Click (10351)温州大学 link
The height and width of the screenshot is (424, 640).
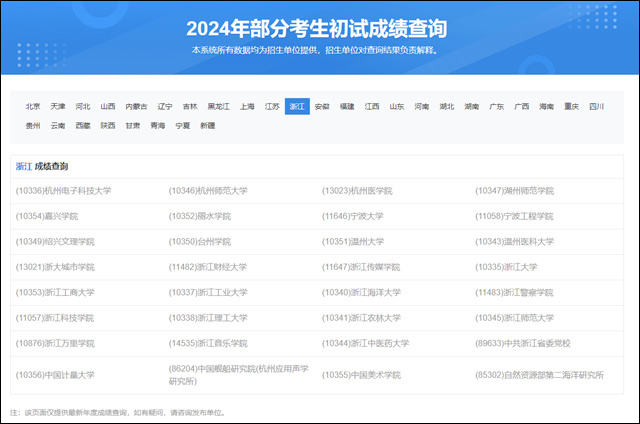point(353,242)
